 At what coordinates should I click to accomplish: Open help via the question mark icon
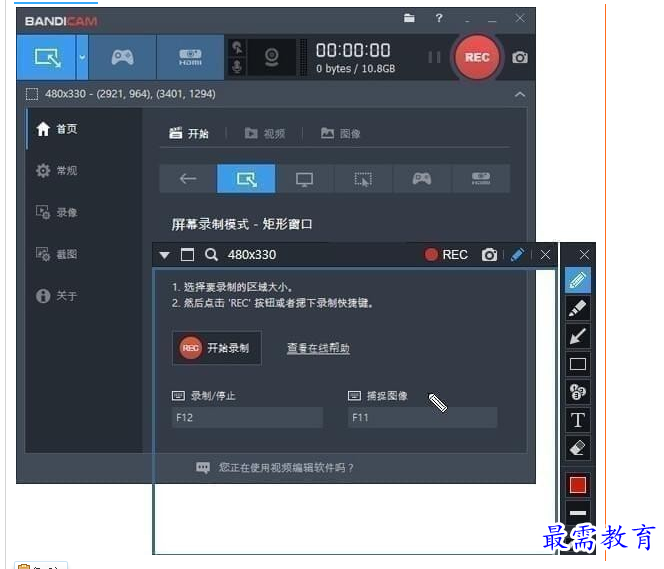(x=439, y=18)
